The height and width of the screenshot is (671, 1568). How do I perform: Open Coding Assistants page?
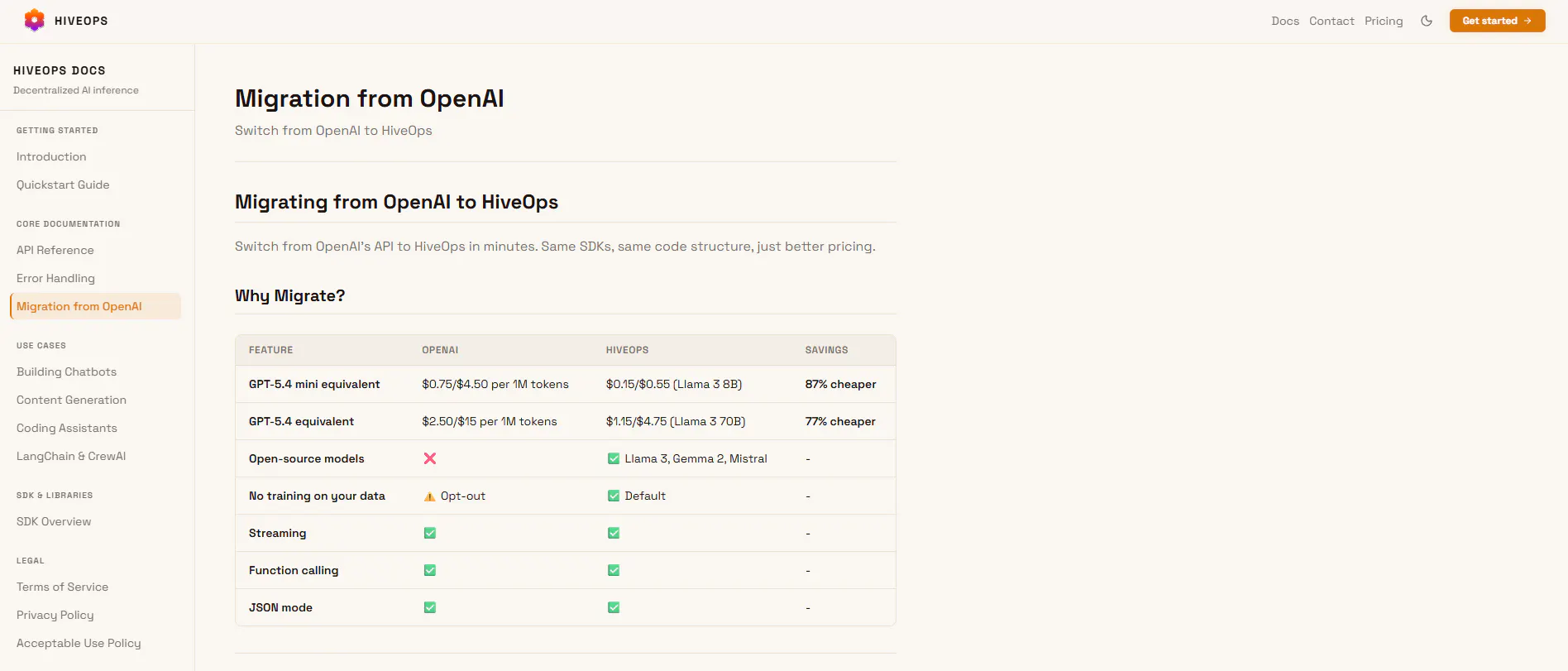67,428
